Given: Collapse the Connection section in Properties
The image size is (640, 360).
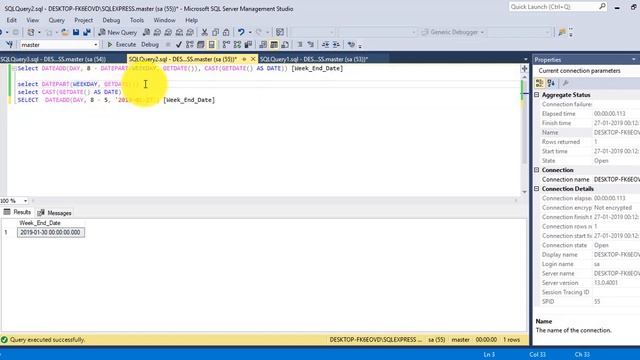Looking at the screenshot, I should point(537,170).
